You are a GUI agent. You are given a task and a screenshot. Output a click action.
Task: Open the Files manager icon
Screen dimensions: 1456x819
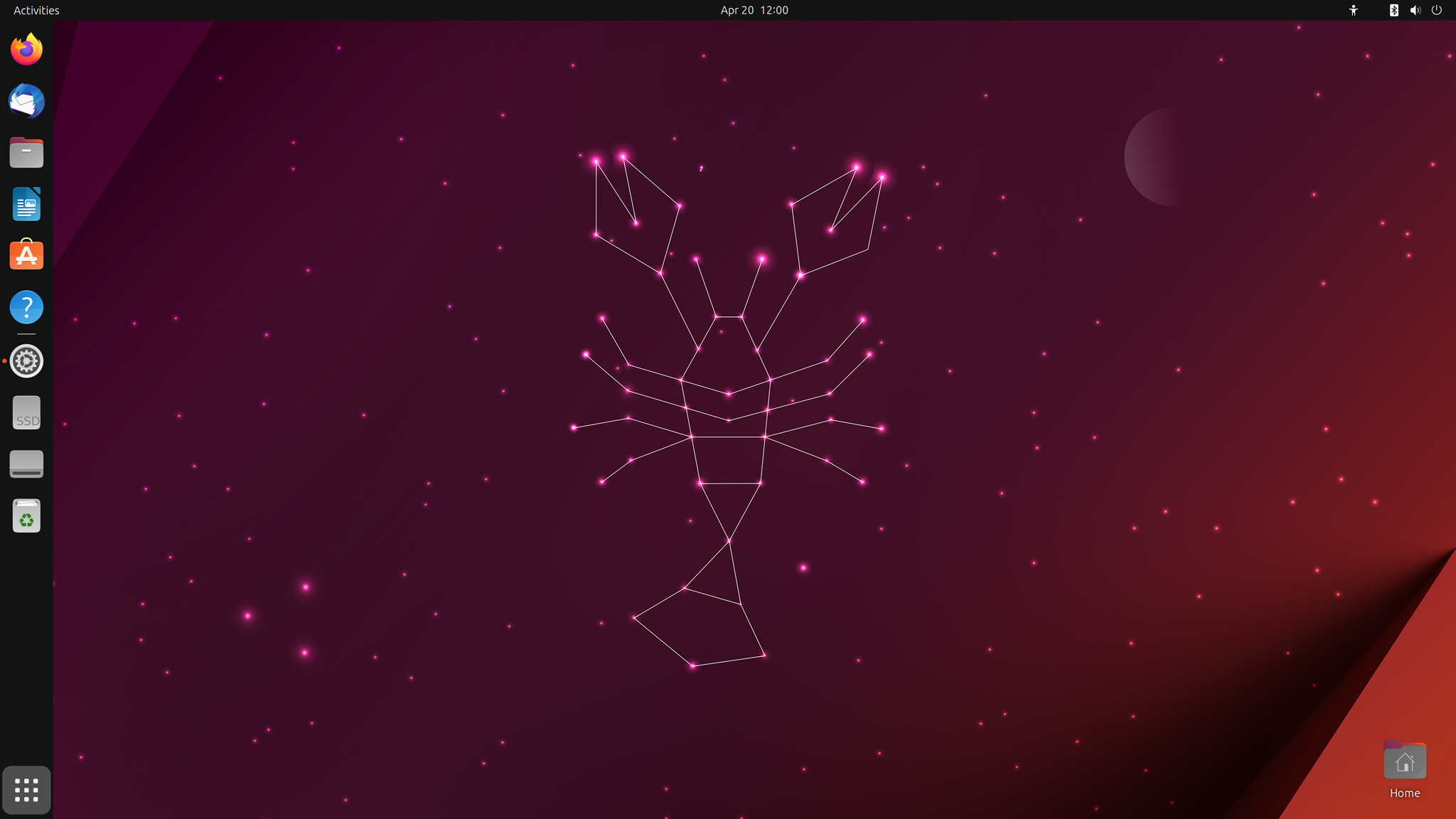point(26,153)
